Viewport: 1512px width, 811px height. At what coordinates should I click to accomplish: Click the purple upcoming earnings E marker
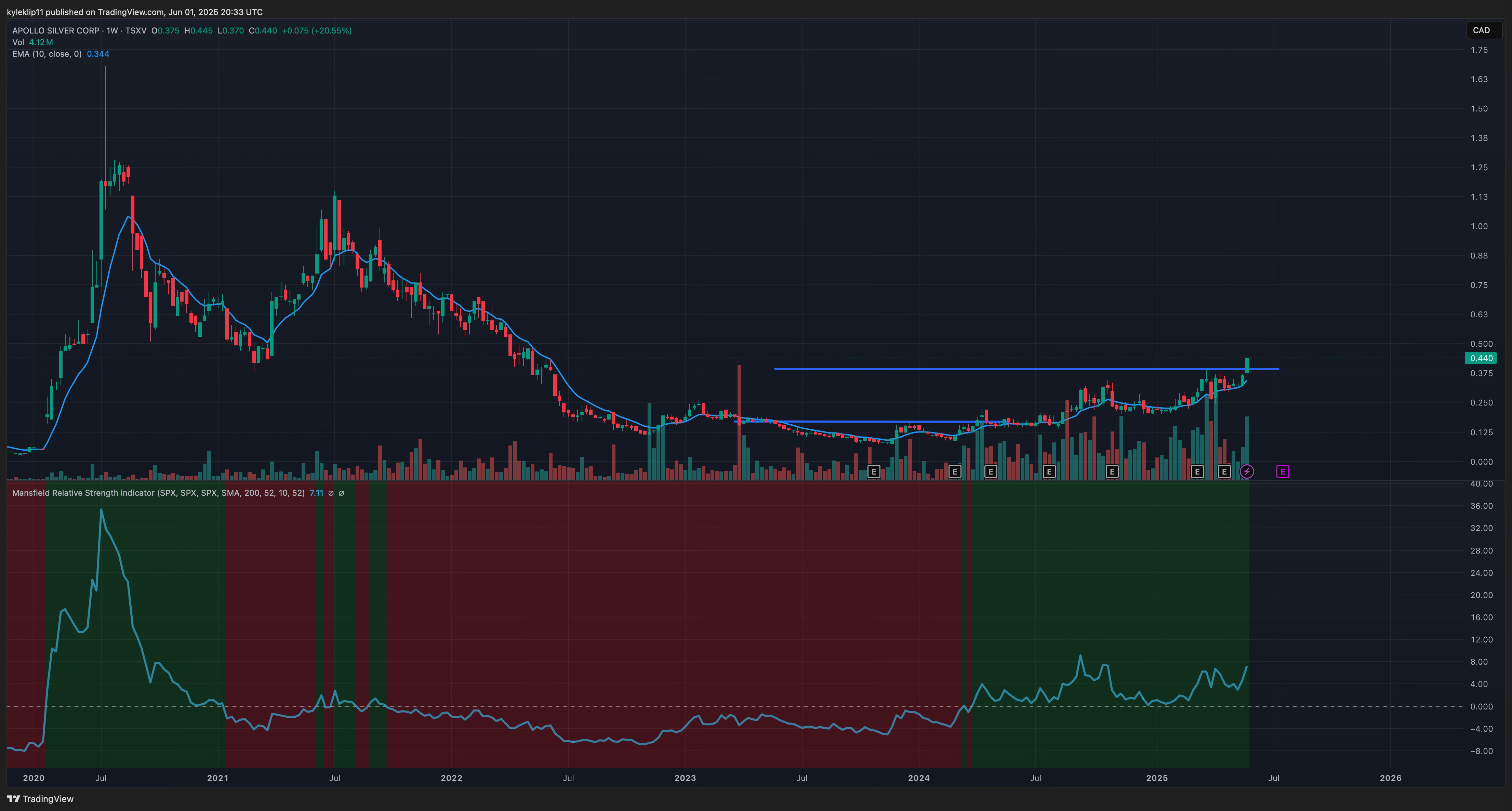tap(1283, 471)
